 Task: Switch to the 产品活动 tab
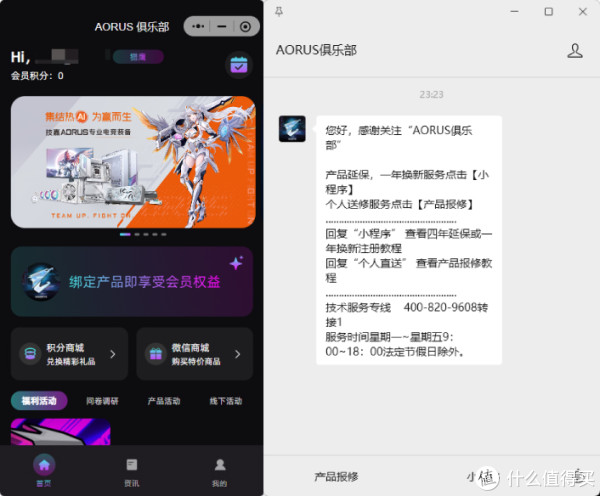(x=164, y=401)
